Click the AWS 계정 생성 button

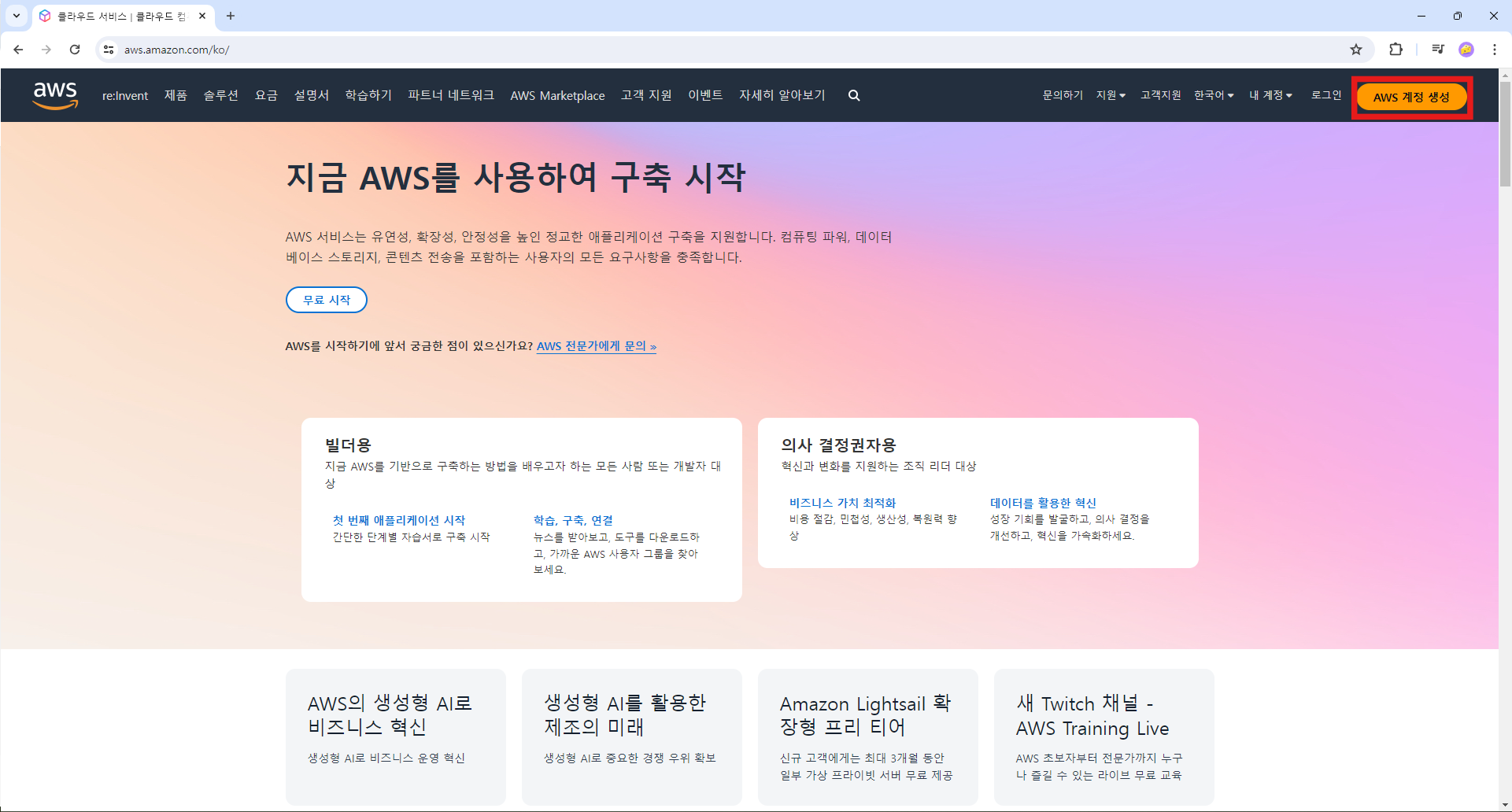1411,98
